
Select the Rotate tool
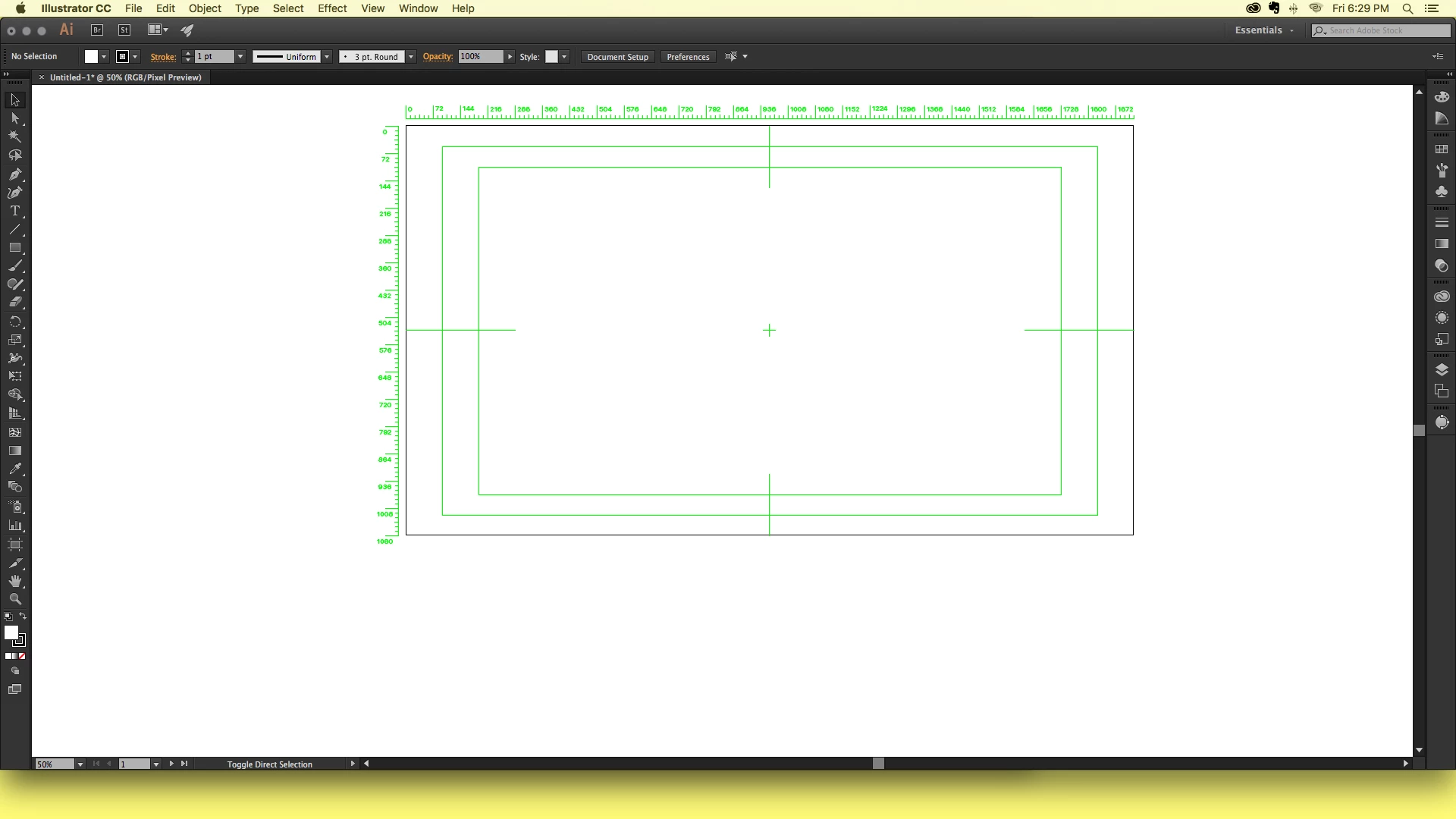click(x=14, y=322)
